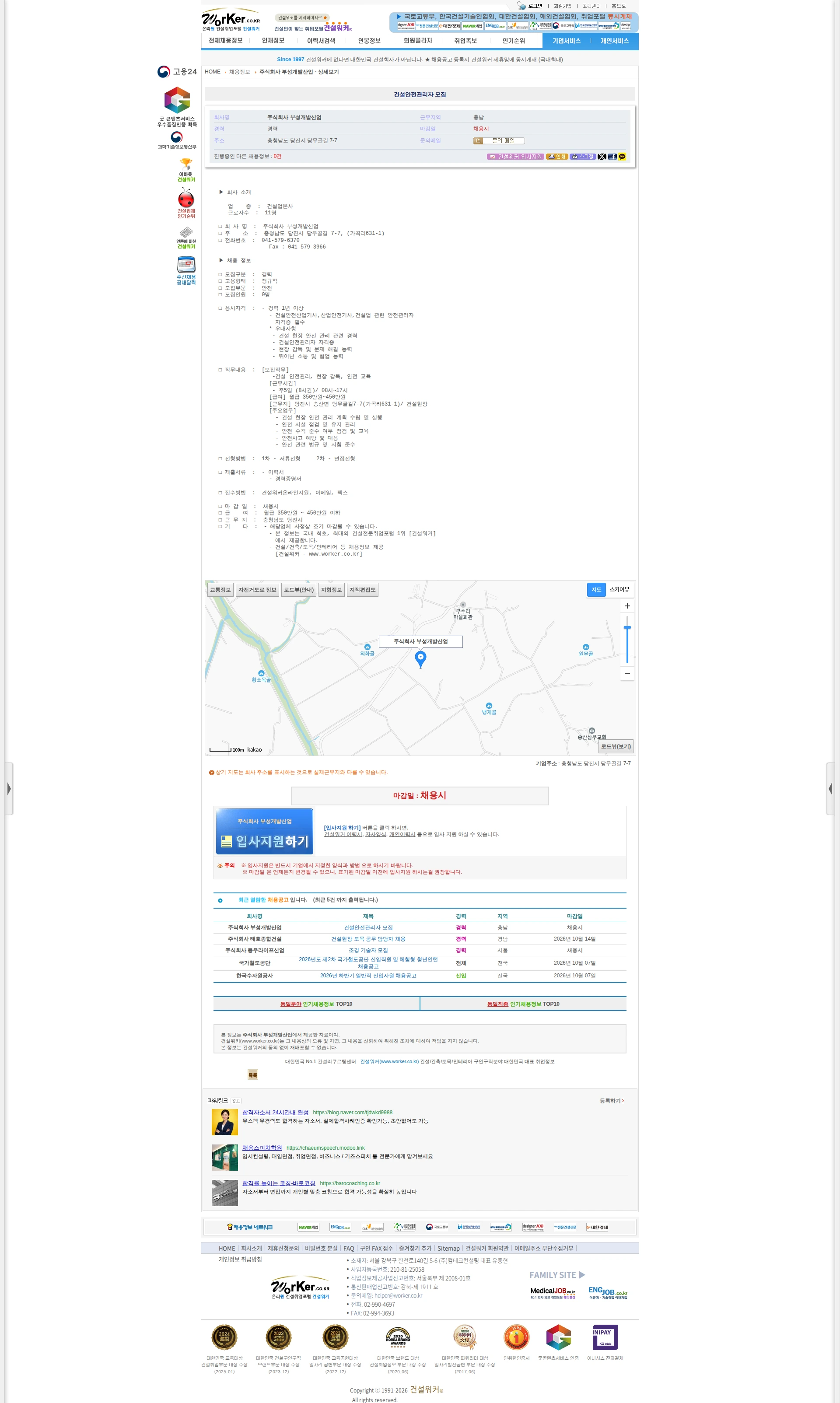Share the posting via the KakaoTalk icon
The height and width of the screenshot is (1403, 840).
point(622,157)
